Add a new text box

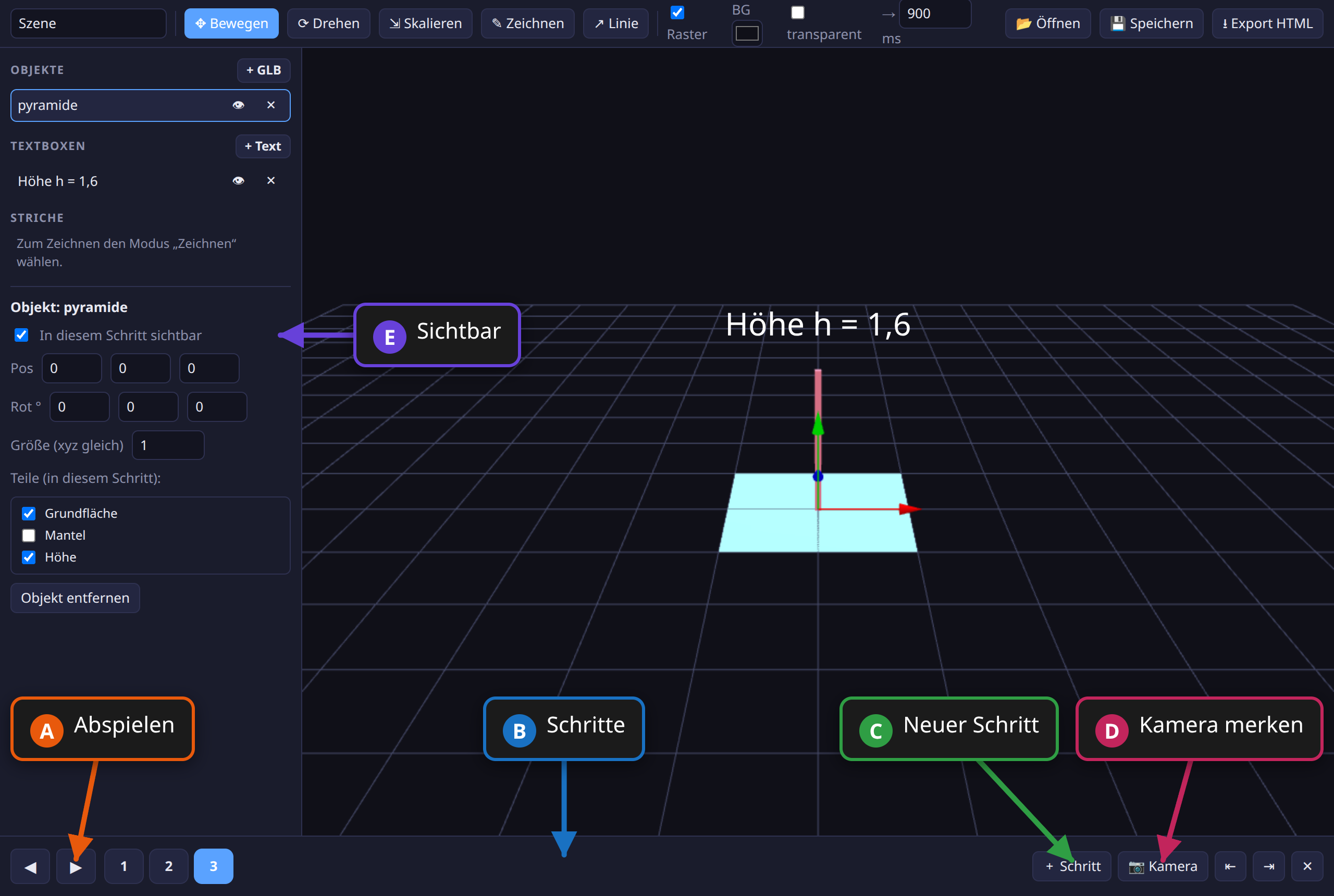[x=263, y=146]
